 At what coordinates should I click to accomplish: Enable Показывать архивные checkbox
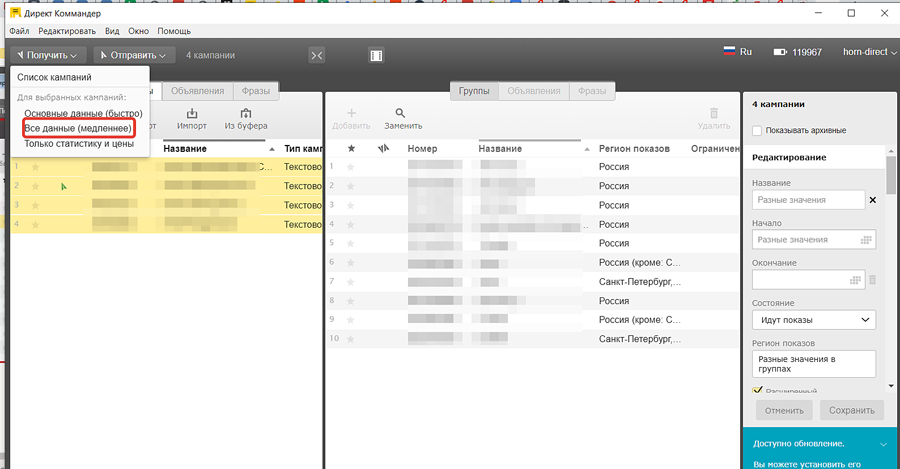(757, 130)
